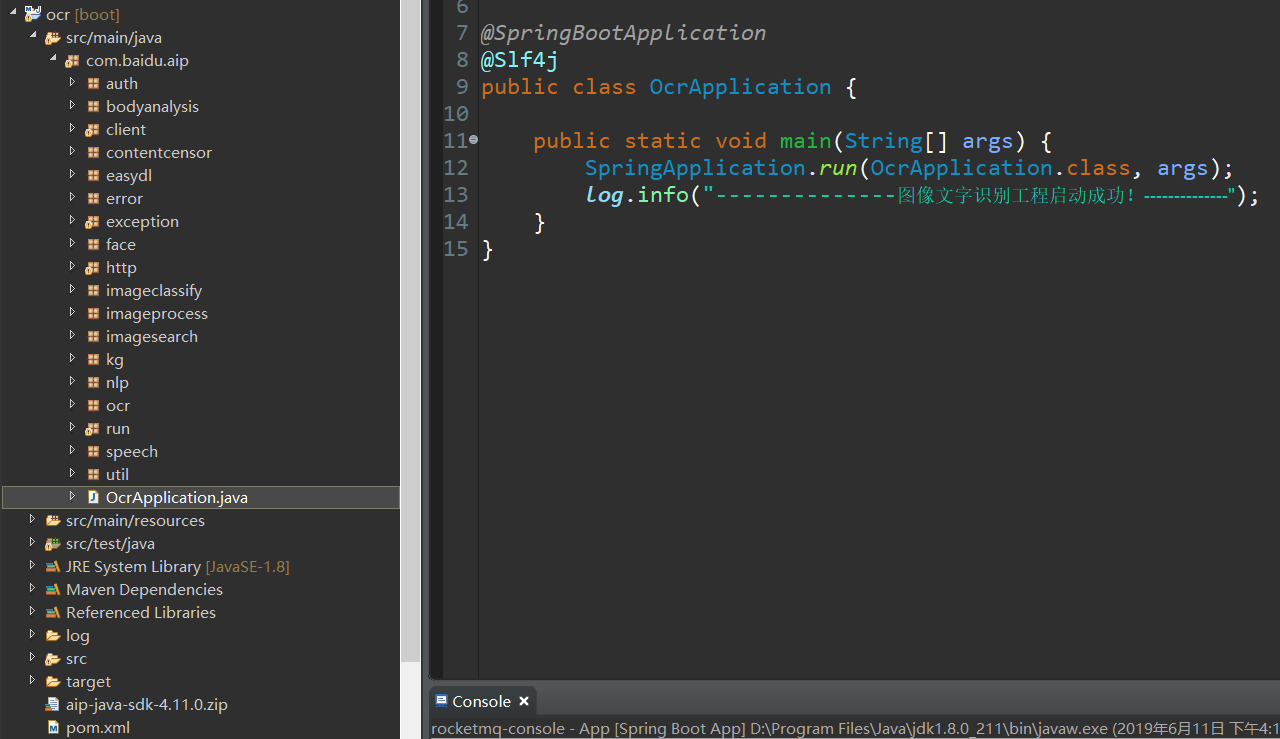
Task: Click the aip-java-sdk-4.11.0.zip file icon
Action: 52,705
